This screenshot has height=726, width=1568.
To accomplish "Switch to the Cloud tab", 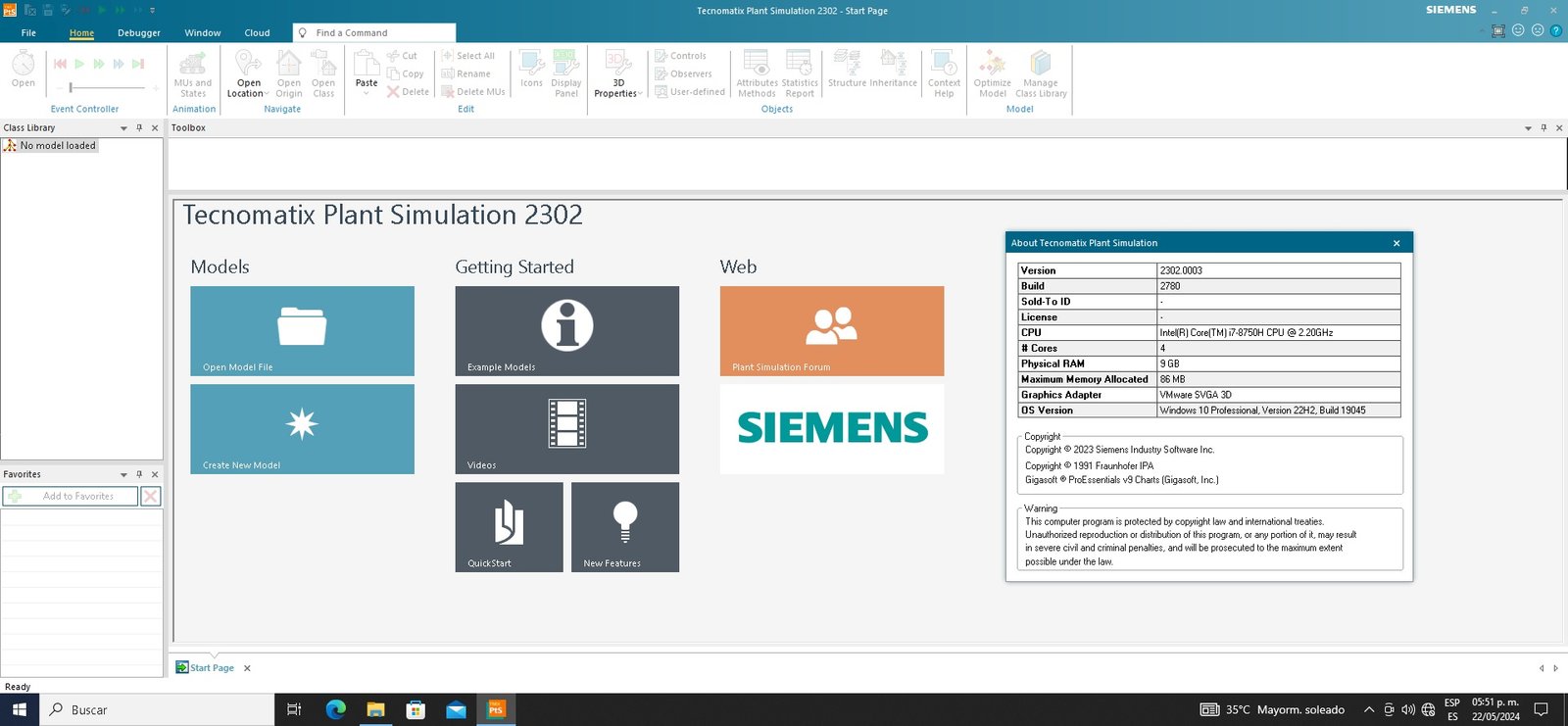I will pyautogui.click(x=257, y=32).
